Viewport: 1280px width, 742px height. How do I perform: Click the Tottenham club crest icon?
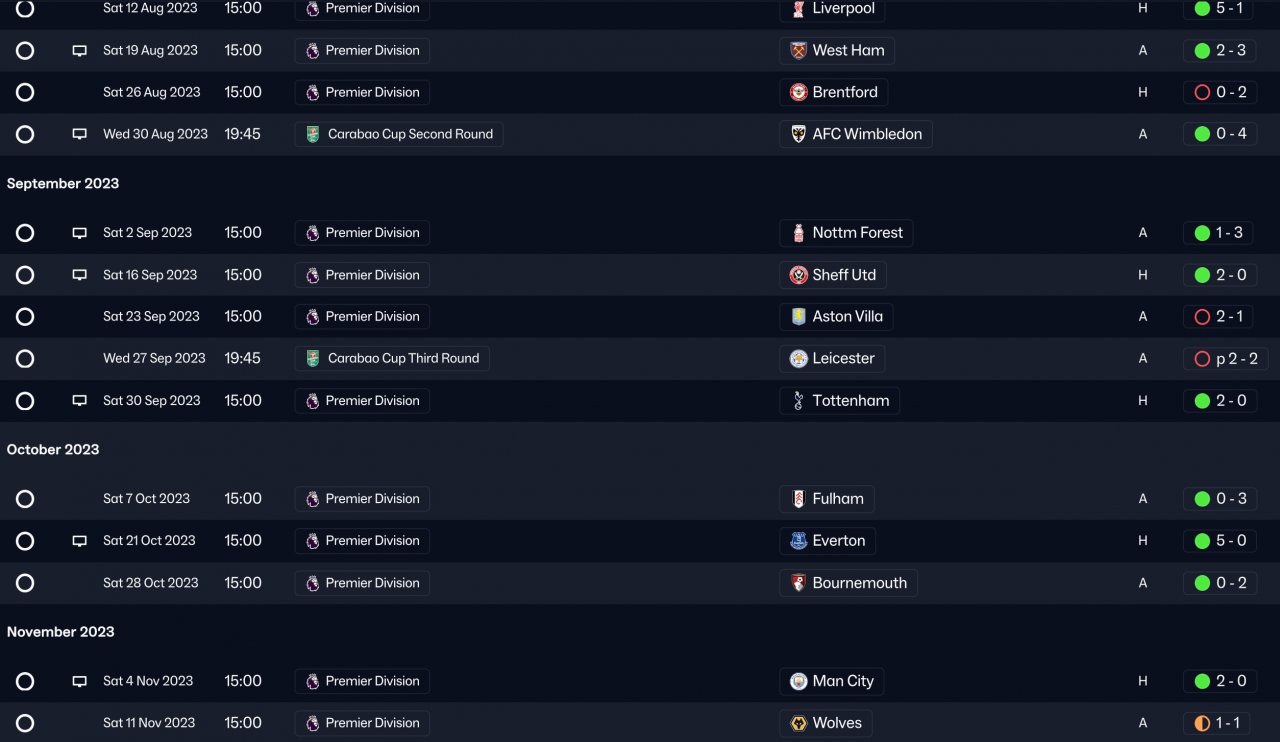pyautogui.click(x=798, y=401)
